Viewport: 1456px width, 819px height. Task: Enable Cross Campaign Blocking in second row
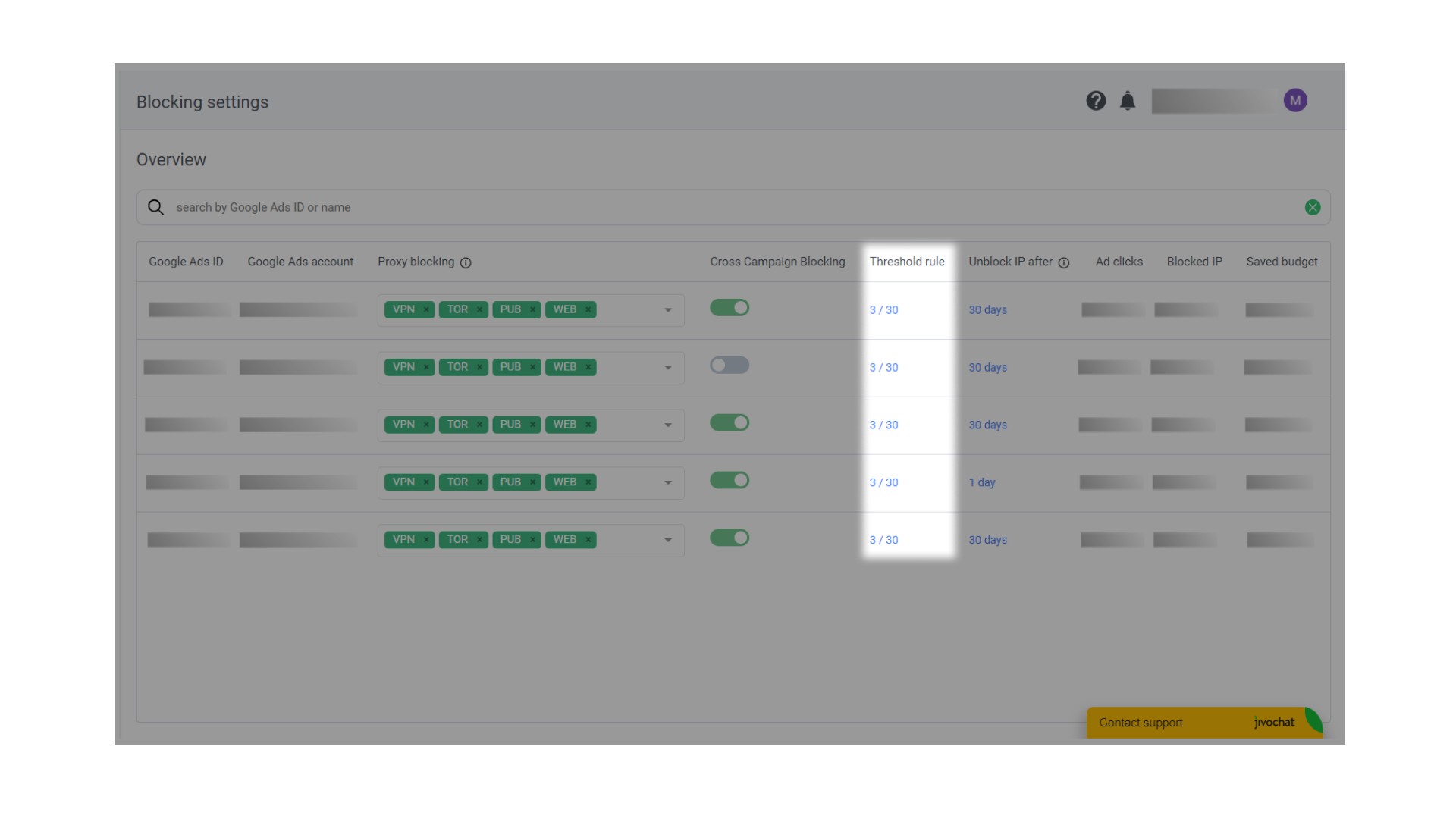pyautogui.click(x=730, y=365)
